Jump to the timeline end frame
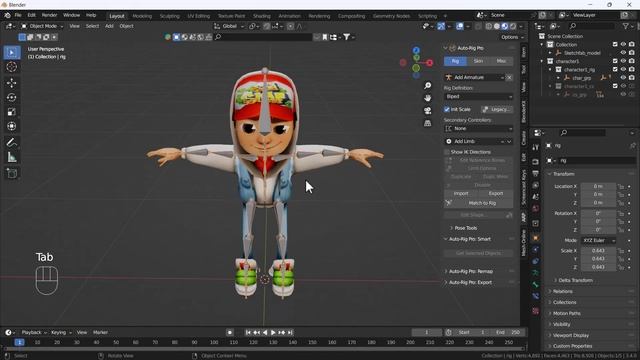This screenshot has width=640, height=360. coord(290,333)
